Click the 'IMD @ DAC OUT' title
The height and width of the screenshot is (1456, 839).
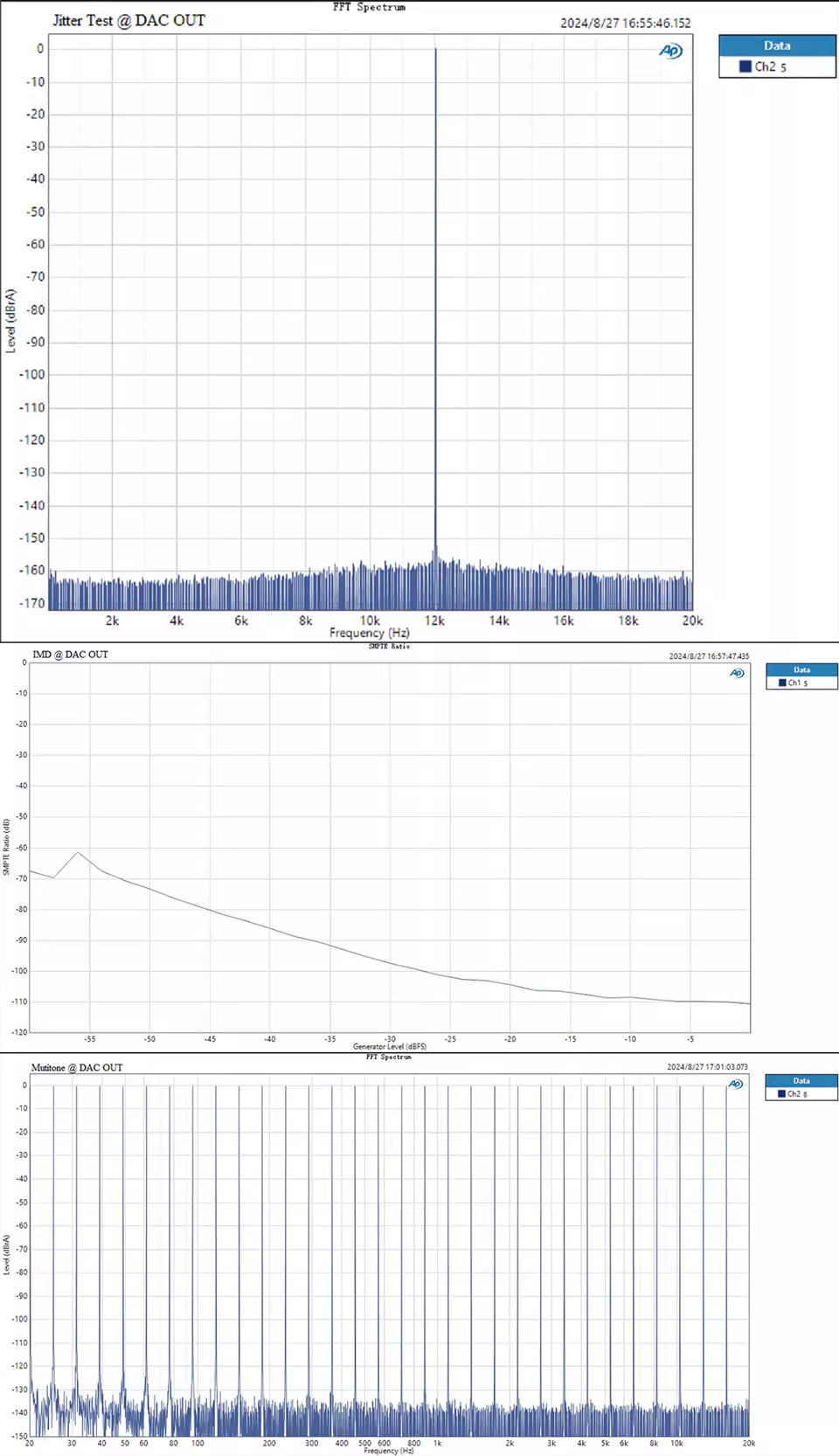click(70, 654)
